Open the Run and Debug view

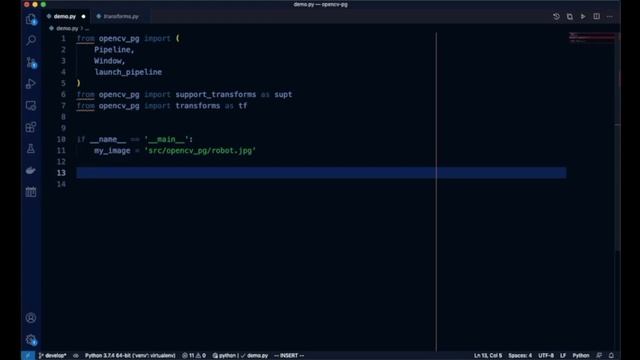tap(31, 84)
